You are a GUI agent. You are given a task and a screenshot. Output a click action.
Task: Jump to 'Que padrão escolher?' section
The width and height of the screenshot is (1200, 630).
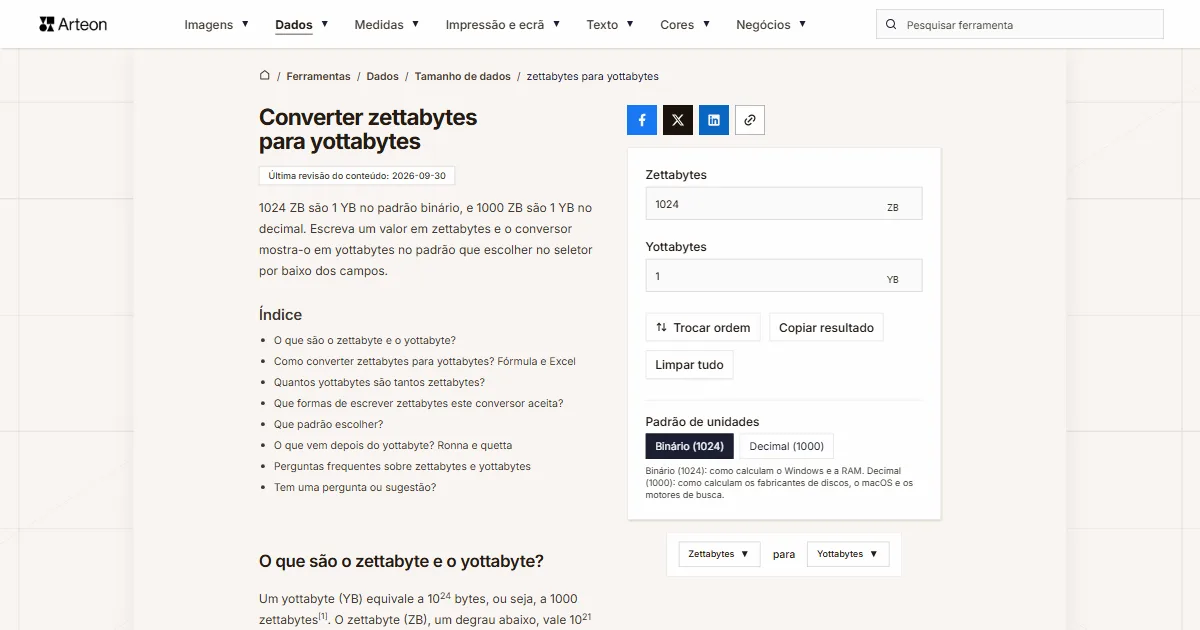pyautogui.click(x=329, y=425)
